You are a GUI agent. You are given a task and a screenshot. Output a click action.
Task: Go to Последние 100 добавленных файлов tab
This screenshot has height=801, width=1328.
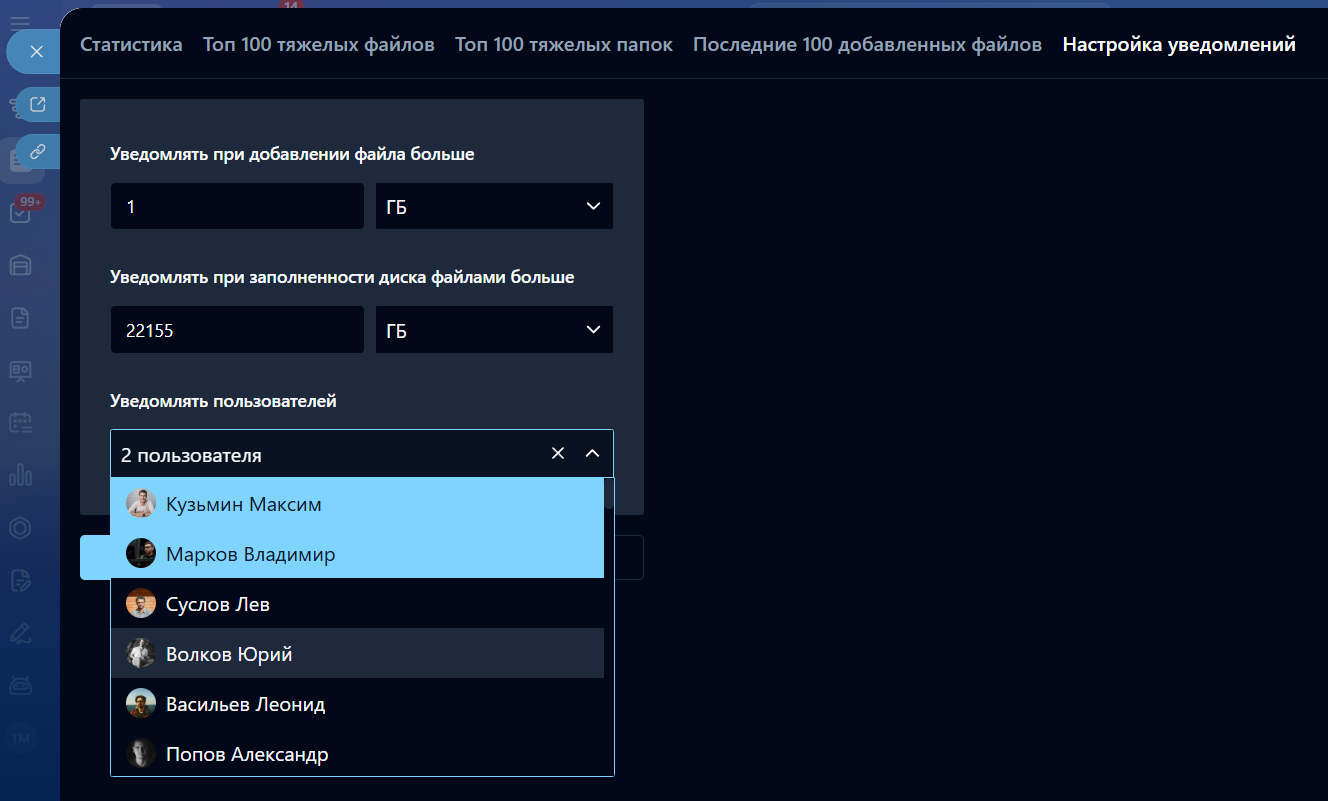pos(867,45)
